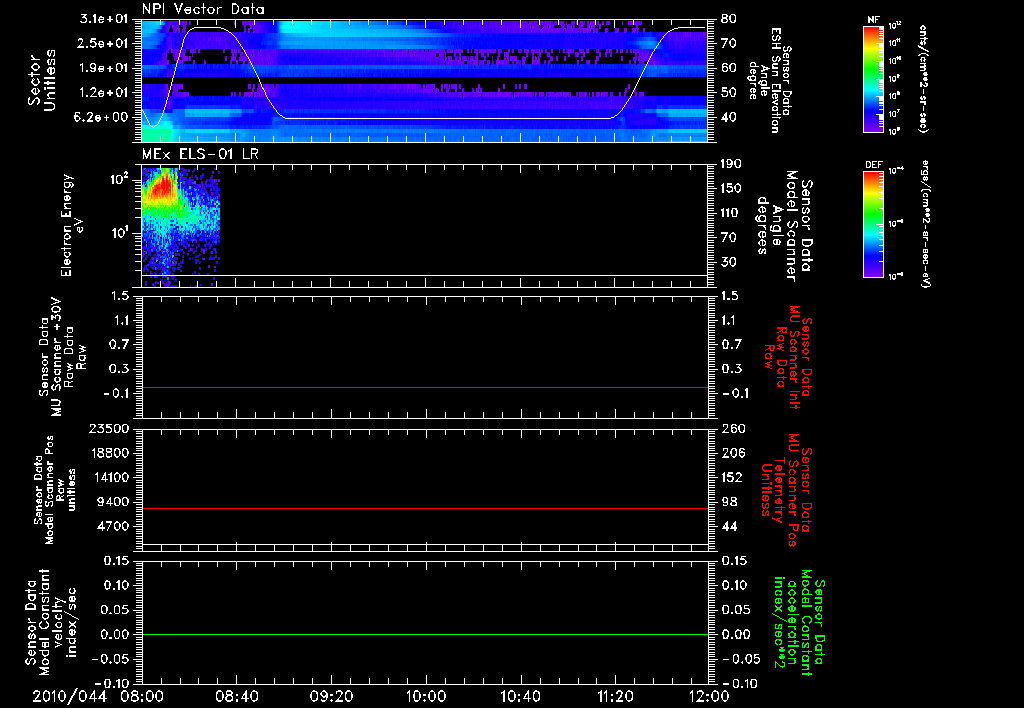The height and width of the screenshot is (708, 1024).
Task: Click the 09:20 time axis label
Action: [331, 696]
